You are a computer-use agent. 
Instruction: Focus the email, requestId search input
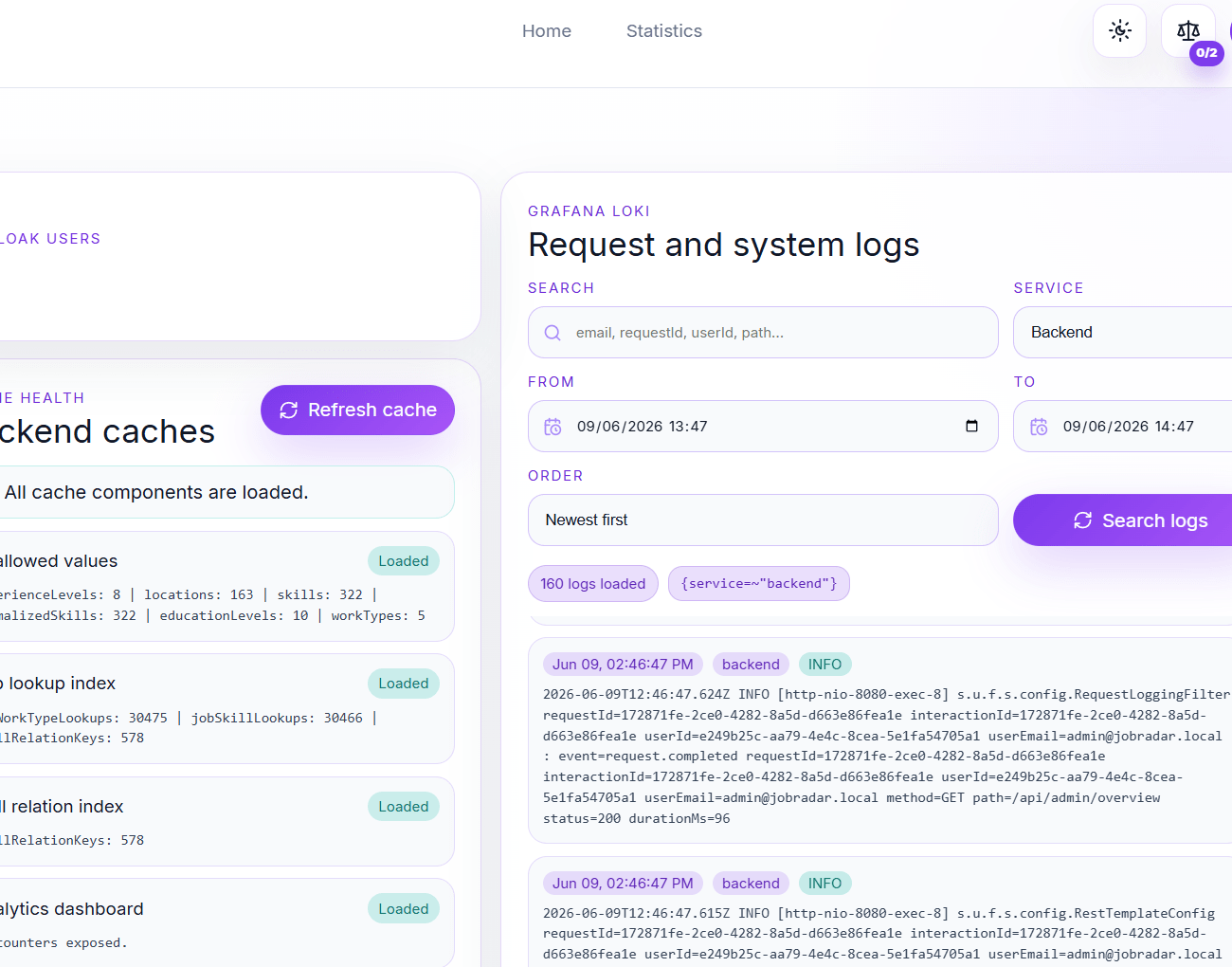(x=763, y=333)
